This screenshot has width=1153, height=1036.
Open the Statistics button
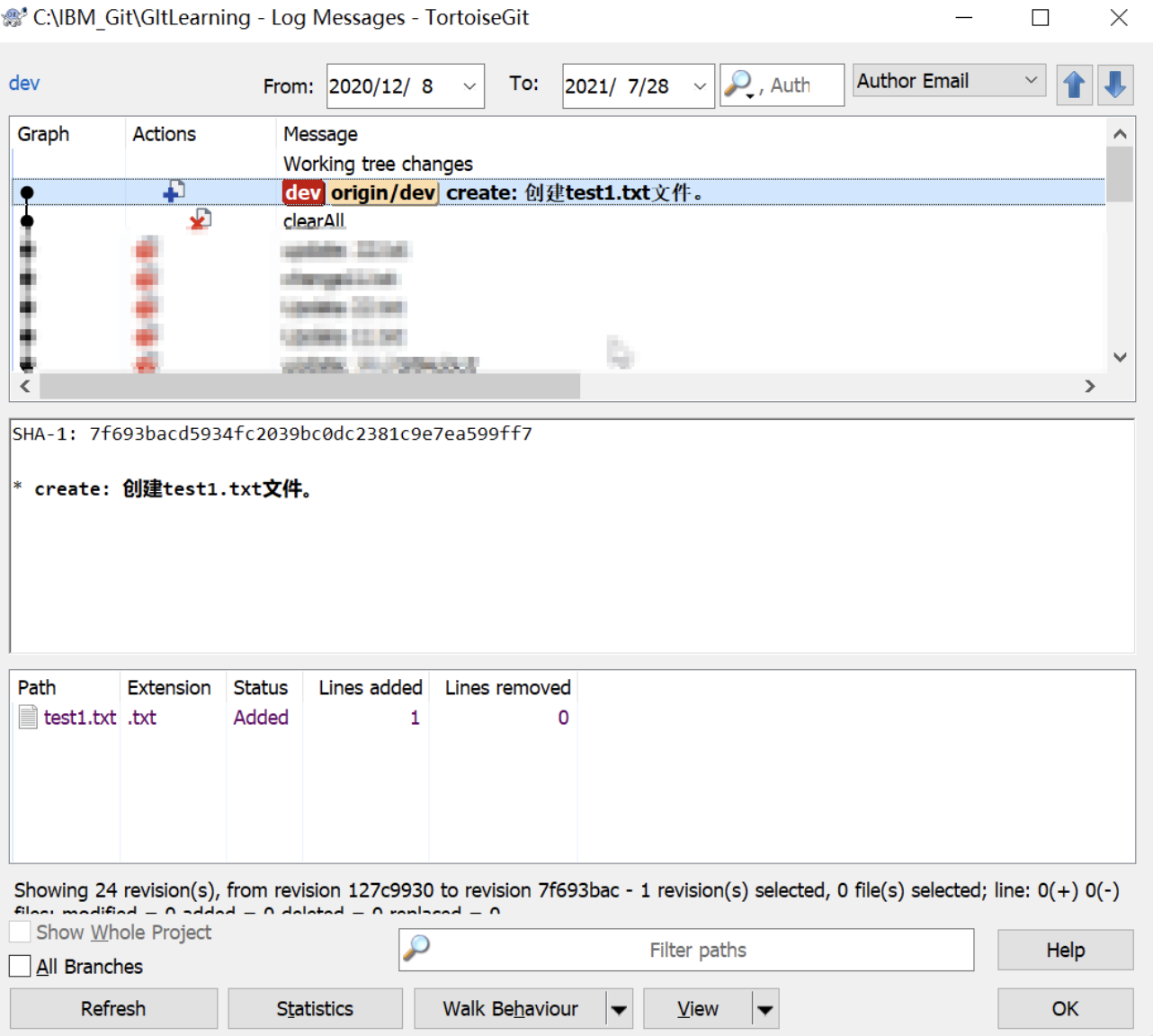point(315,1009)
